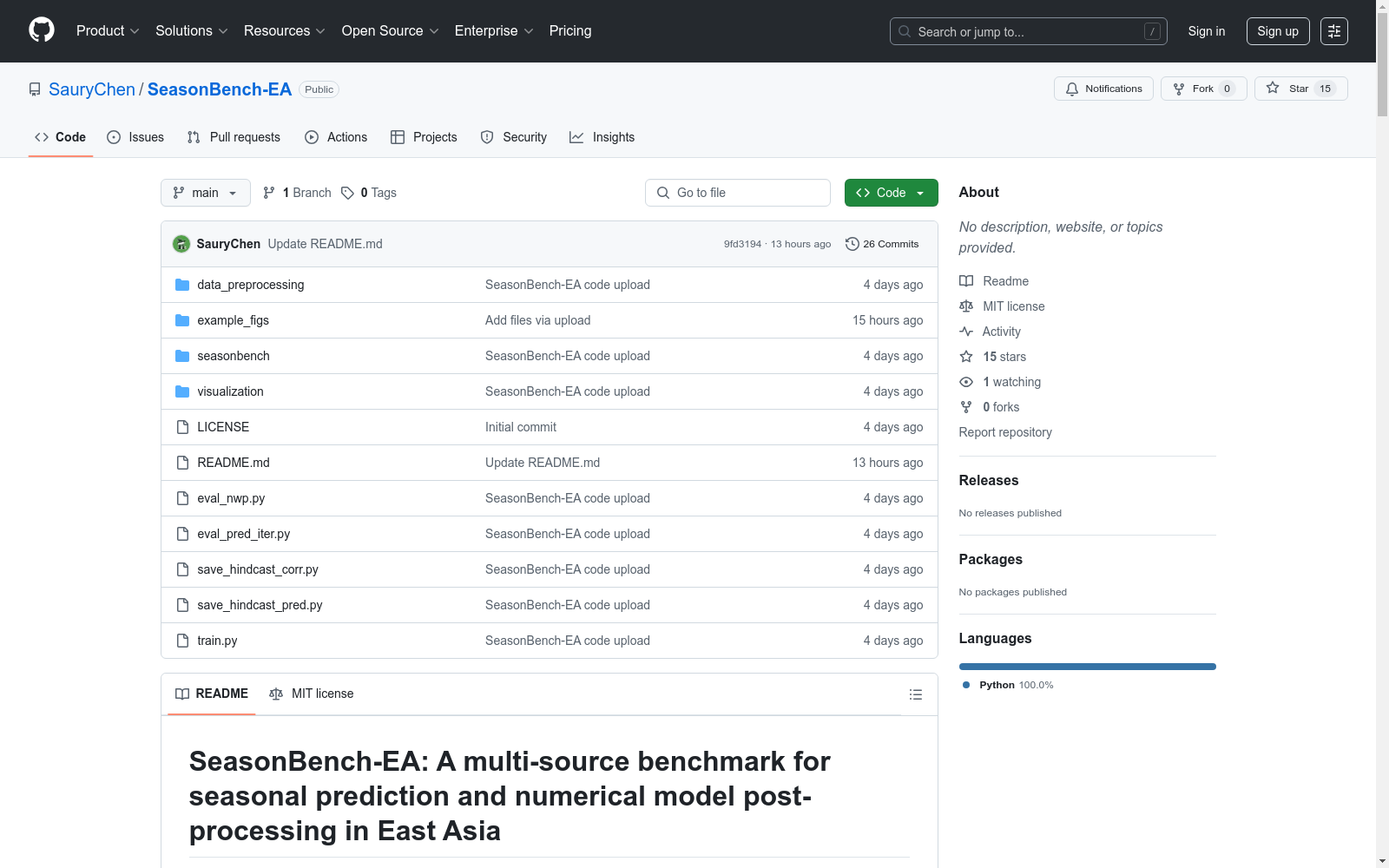Open the 26 Commits history link
The image size is (1389, 868).
[x=882, y=244]
